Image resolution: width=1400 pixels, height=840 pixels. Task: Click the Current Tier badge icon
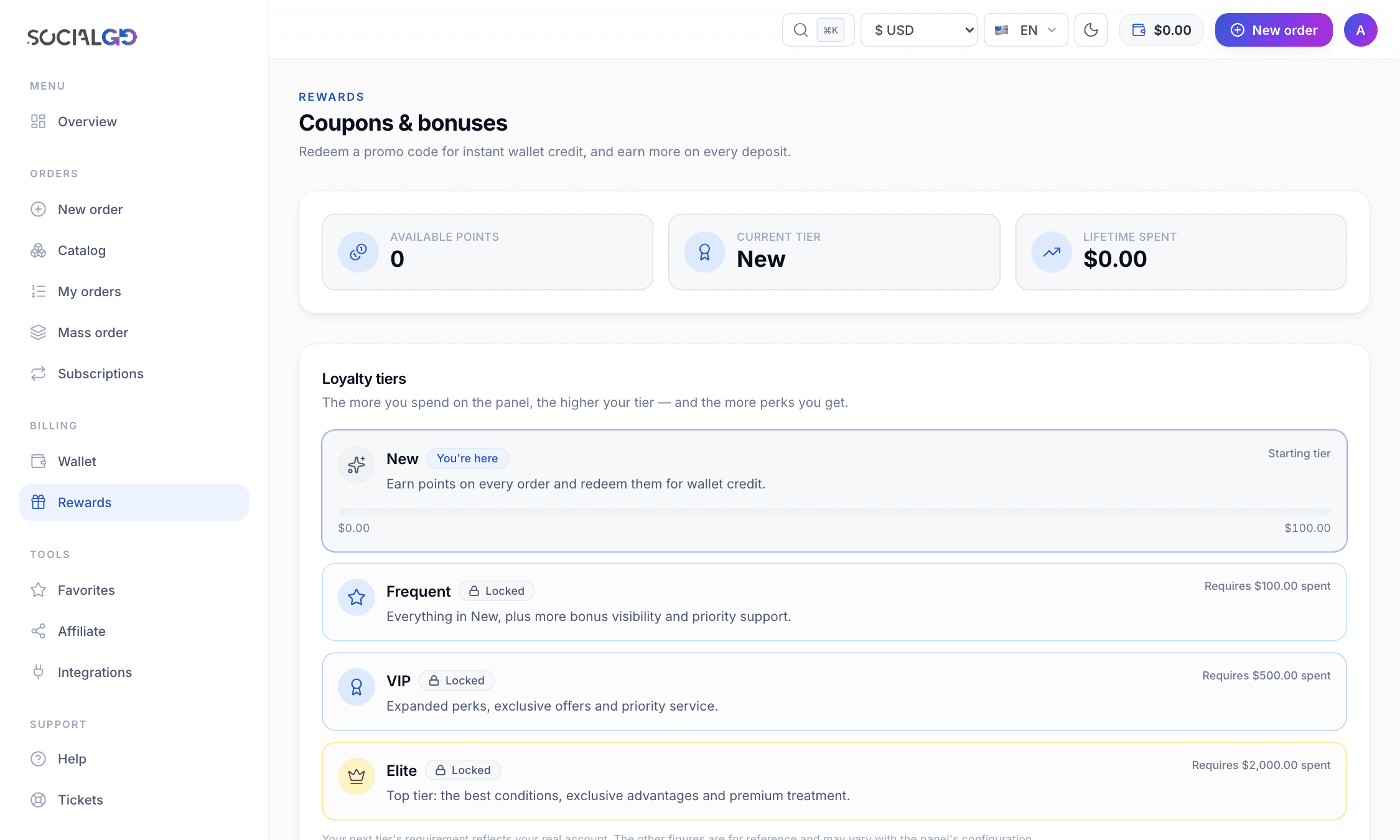(x=704, y=252)
